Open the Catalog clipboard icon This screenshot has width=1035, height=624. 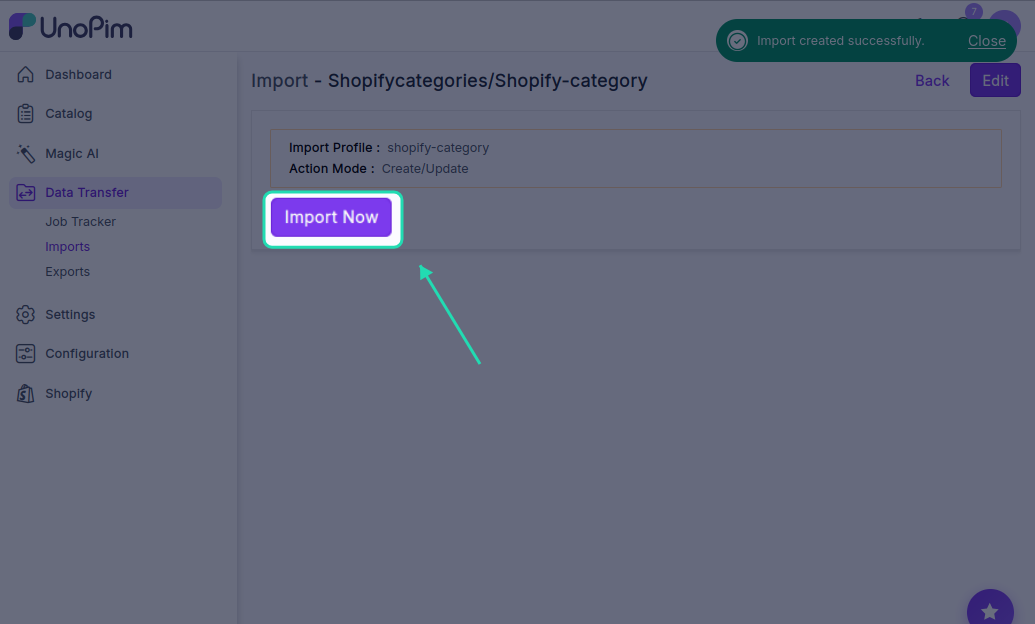pos(25,114)
